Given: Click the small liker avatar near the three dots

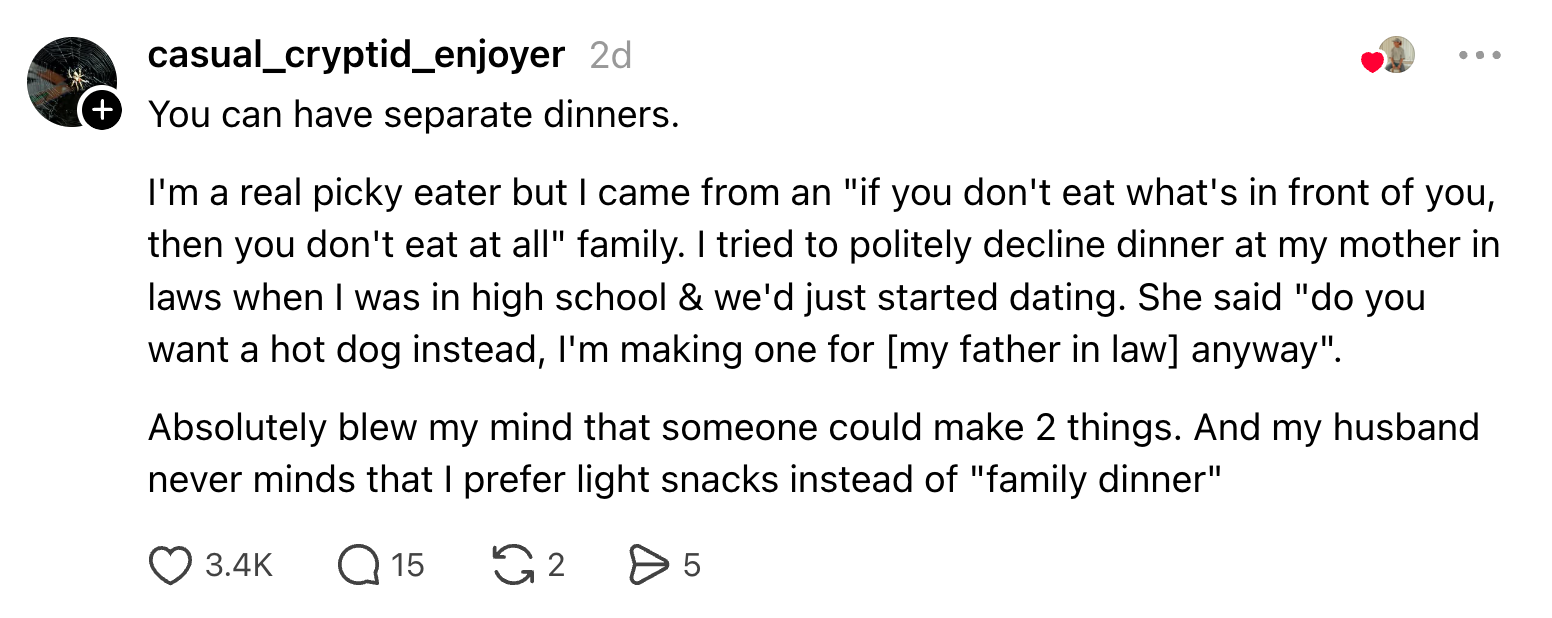Looking at the screenshot, I should point(1397,55).
